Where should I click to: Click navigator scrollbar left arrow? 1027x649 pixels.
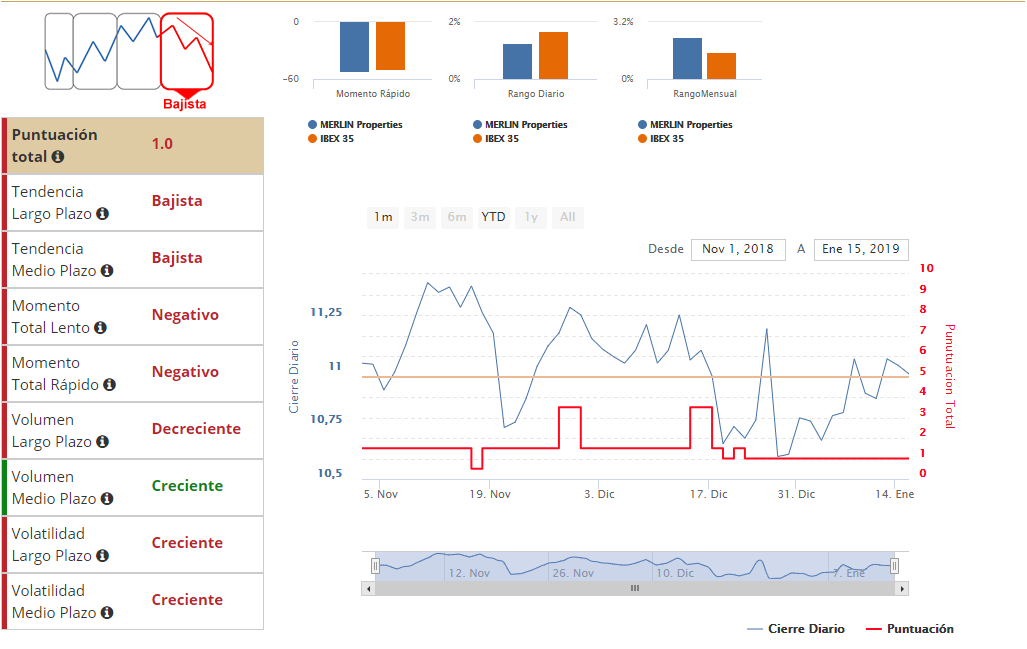pos(369,589)
